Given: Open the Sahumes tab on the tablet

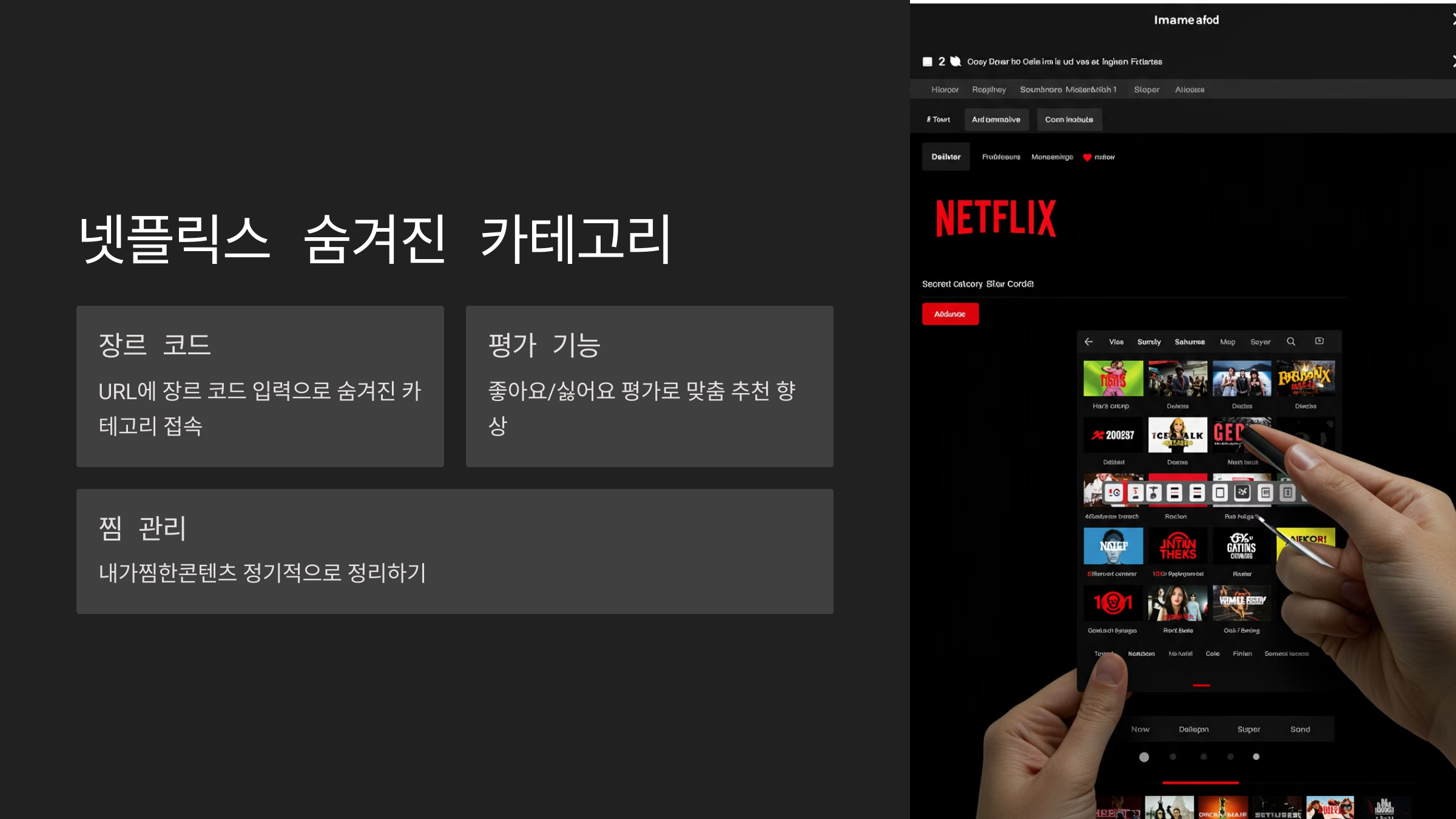Looking at the screenshot, I should tap(1190, 342).
